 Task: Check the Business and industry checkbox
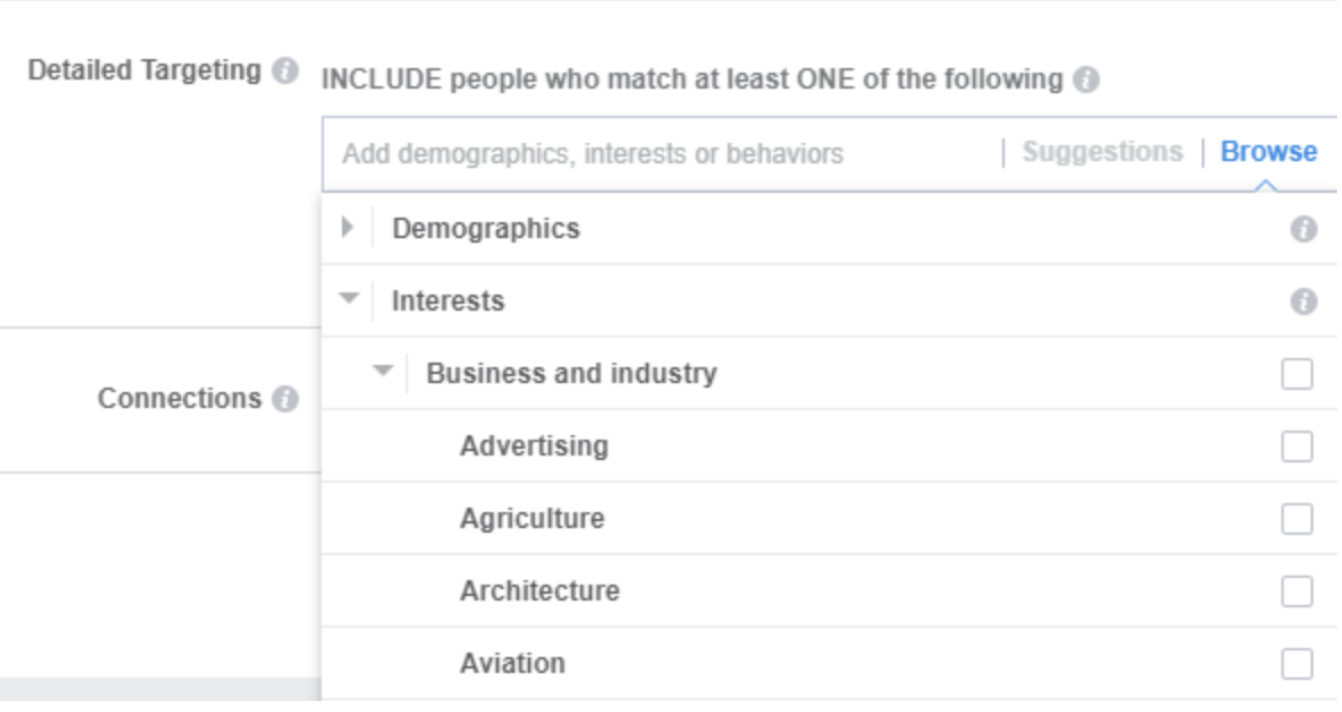point(1297,374)
